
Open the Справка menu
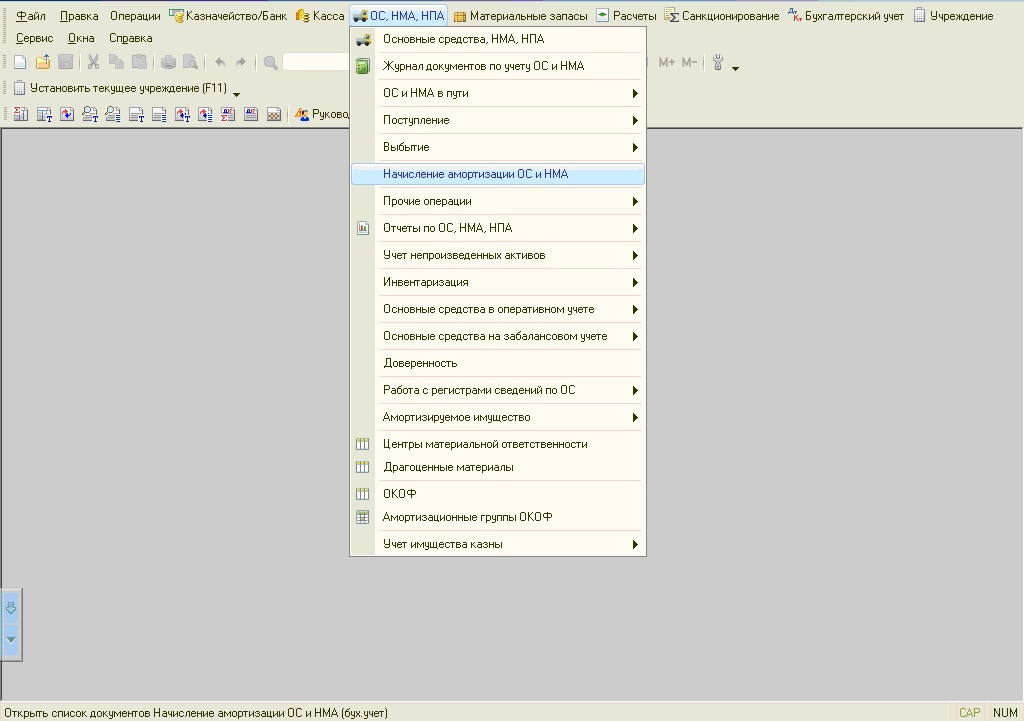pyautogui.click(x=131, y=38)
